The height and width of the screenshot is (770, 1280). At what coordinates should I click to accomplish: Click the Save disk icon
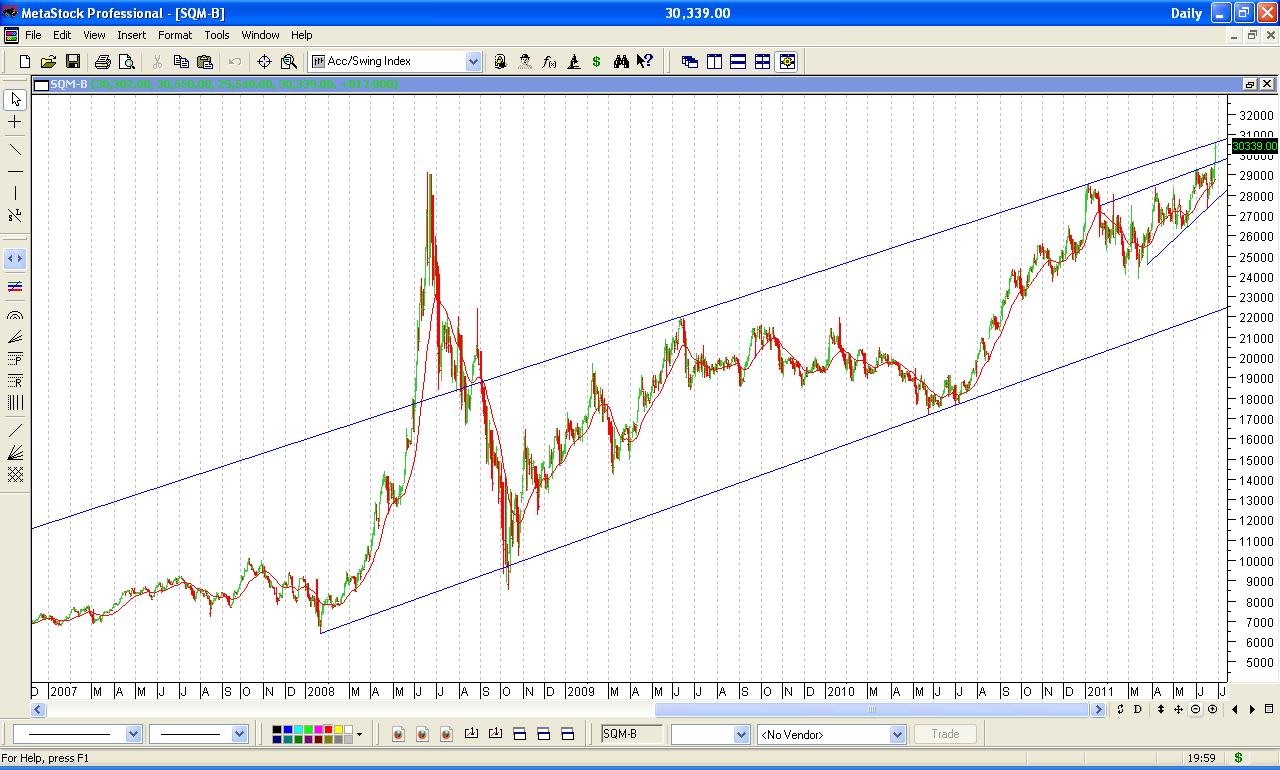[x=71, y=62]
